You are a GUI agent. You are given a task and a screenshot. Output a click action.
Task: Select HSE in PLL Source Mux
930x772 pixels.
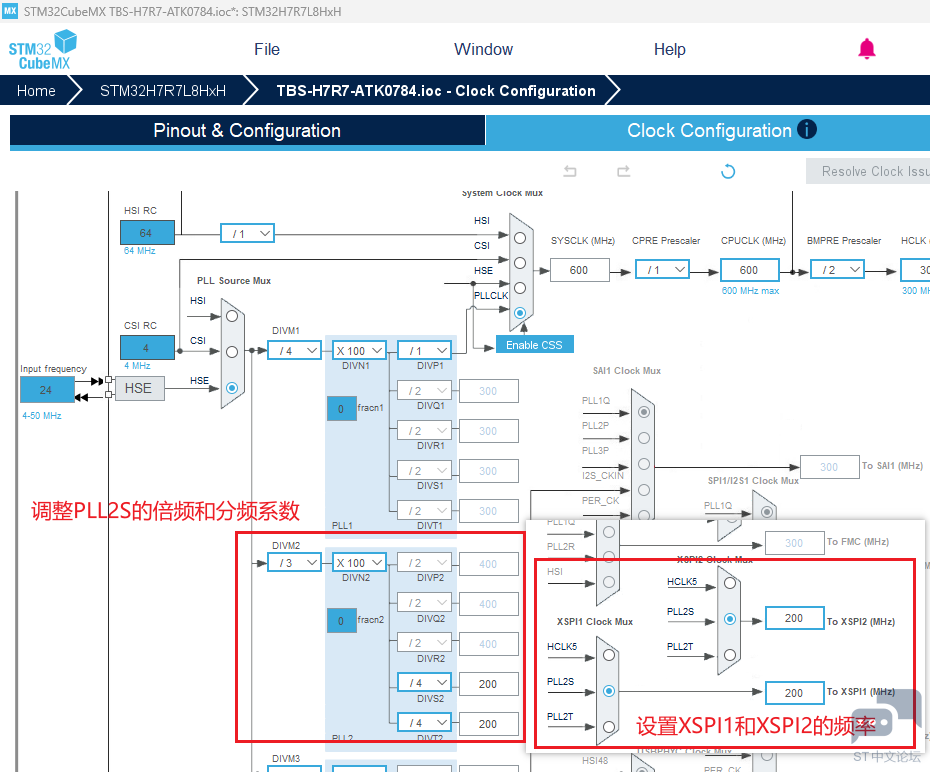coord(232,388)
